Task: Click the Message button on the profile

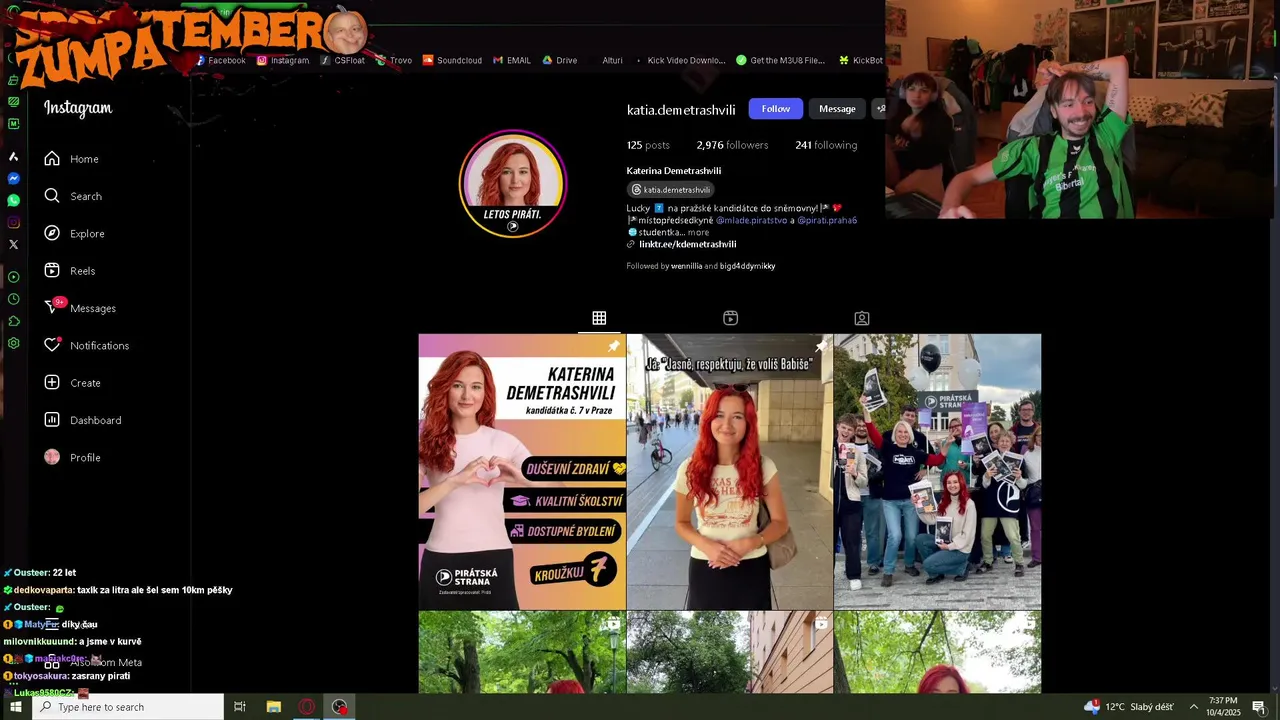Action: coord(837,109)
